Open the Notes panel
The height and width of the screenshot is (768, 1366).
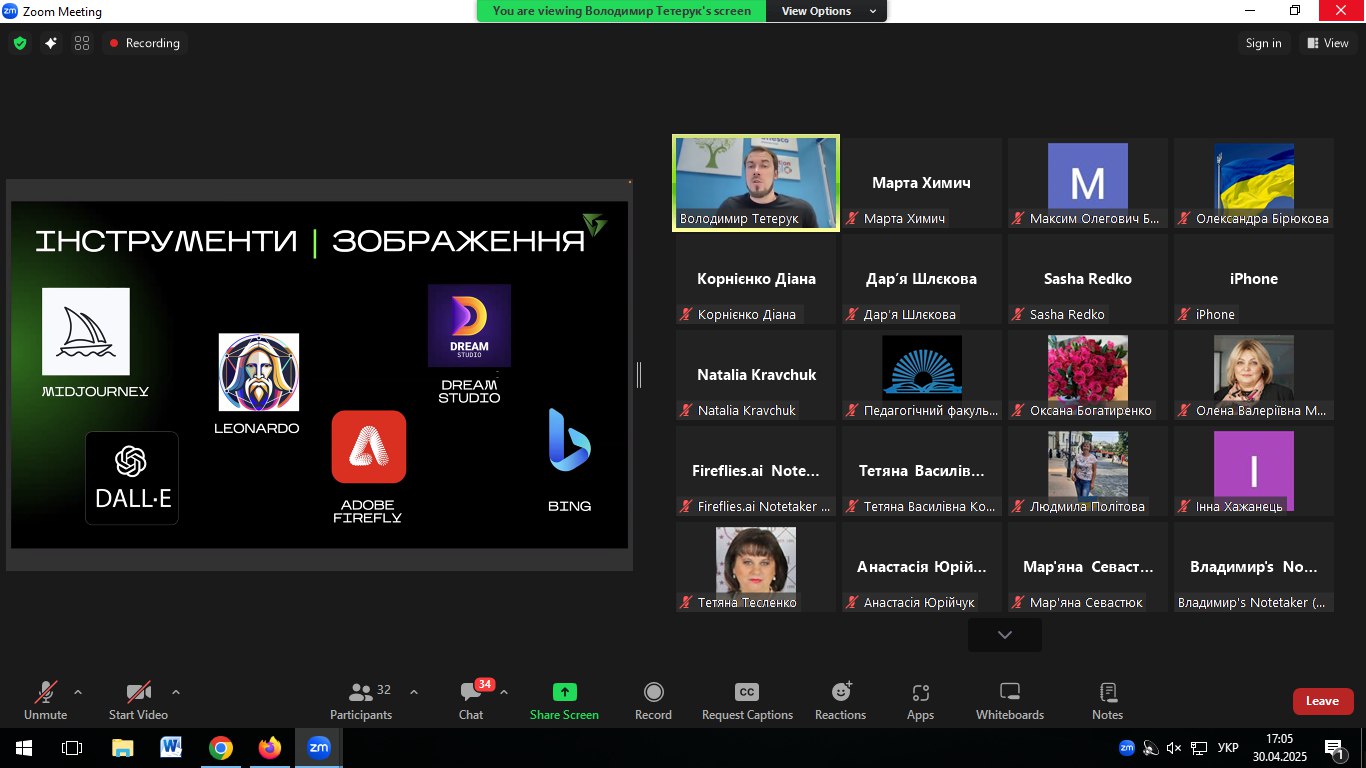[1107, 700]
